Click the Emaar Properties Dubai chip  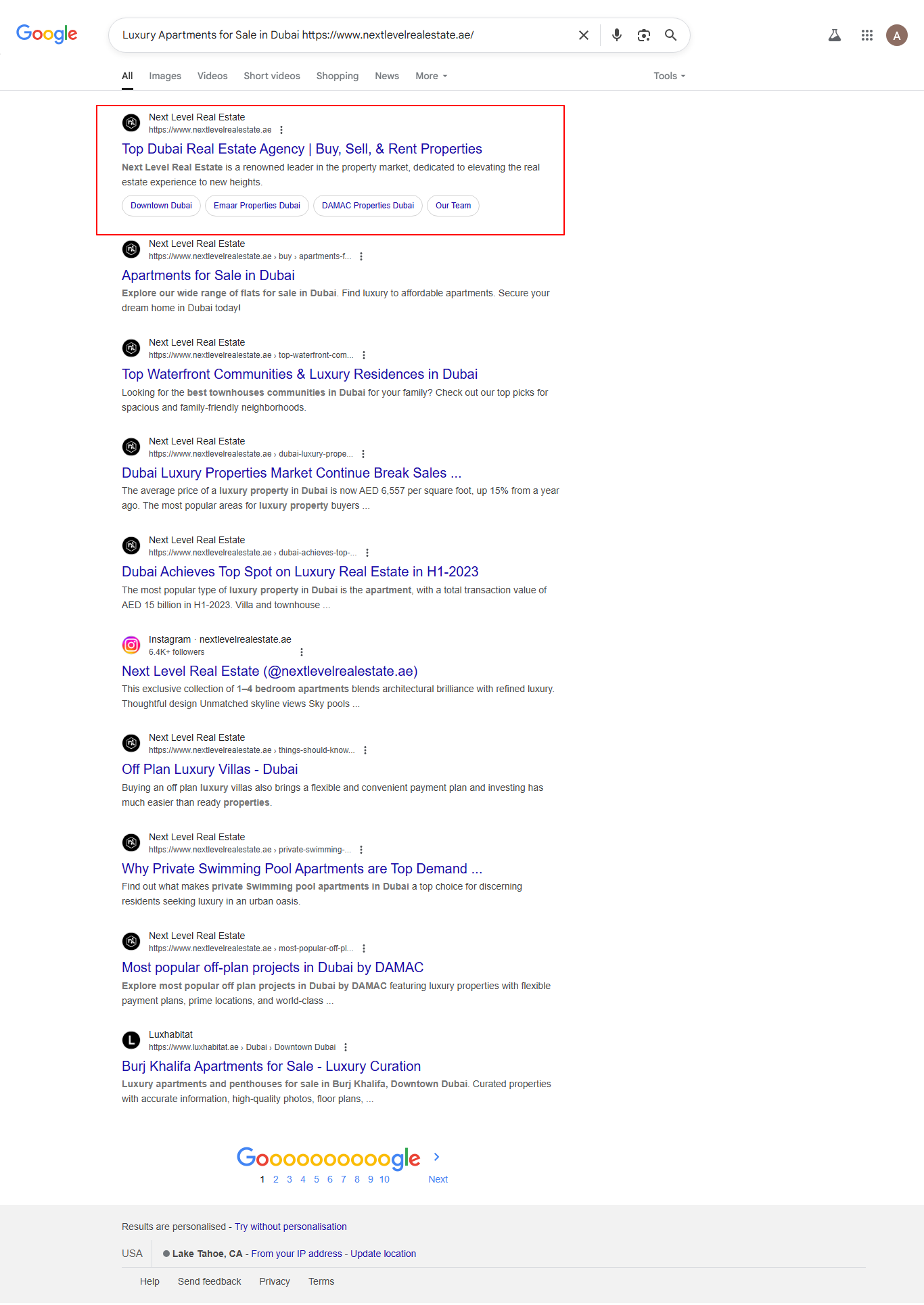tap(257, 206)
